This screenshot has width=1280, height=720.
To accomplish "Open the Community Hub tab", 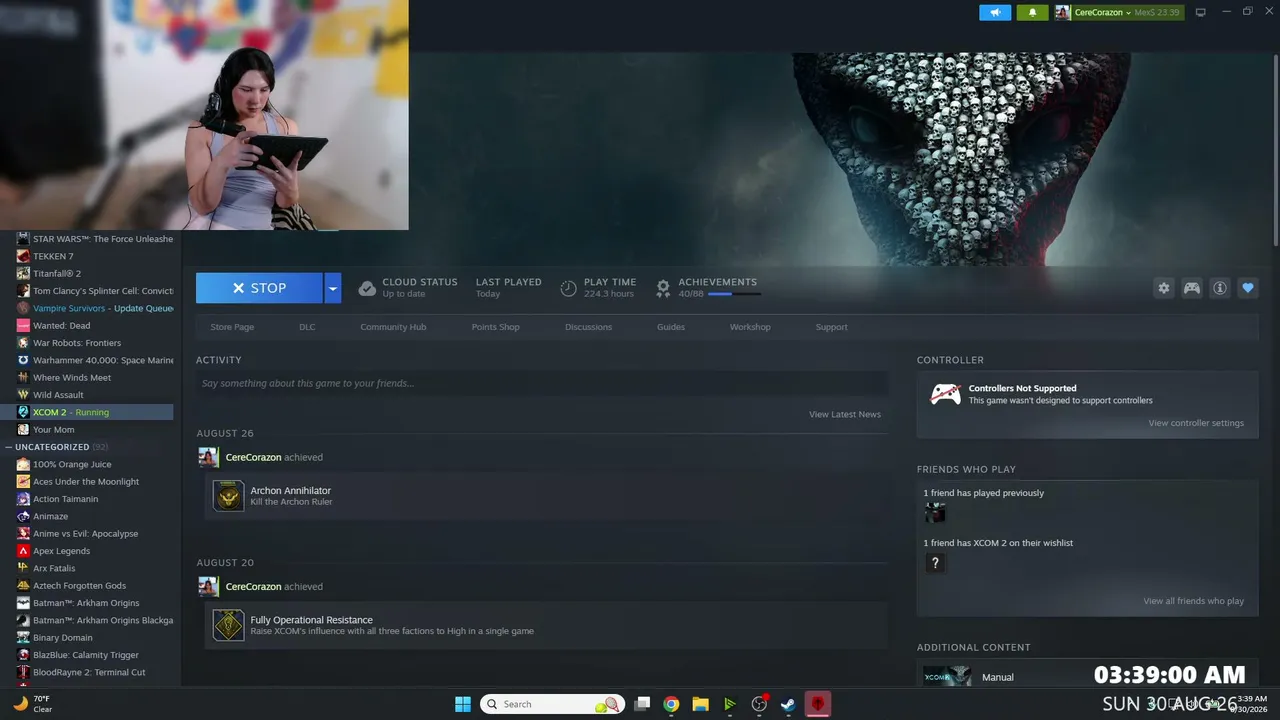I will 393,327.
